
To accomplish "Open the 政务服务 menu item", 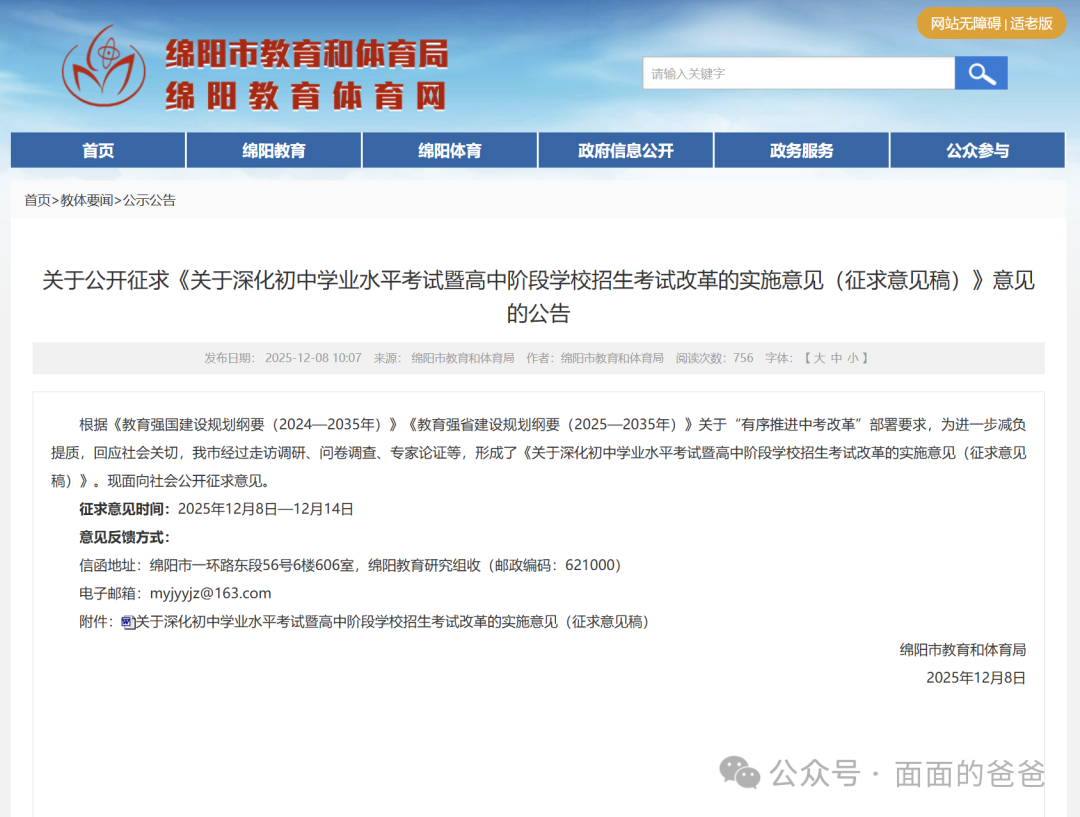I will (x=802, y=151).
